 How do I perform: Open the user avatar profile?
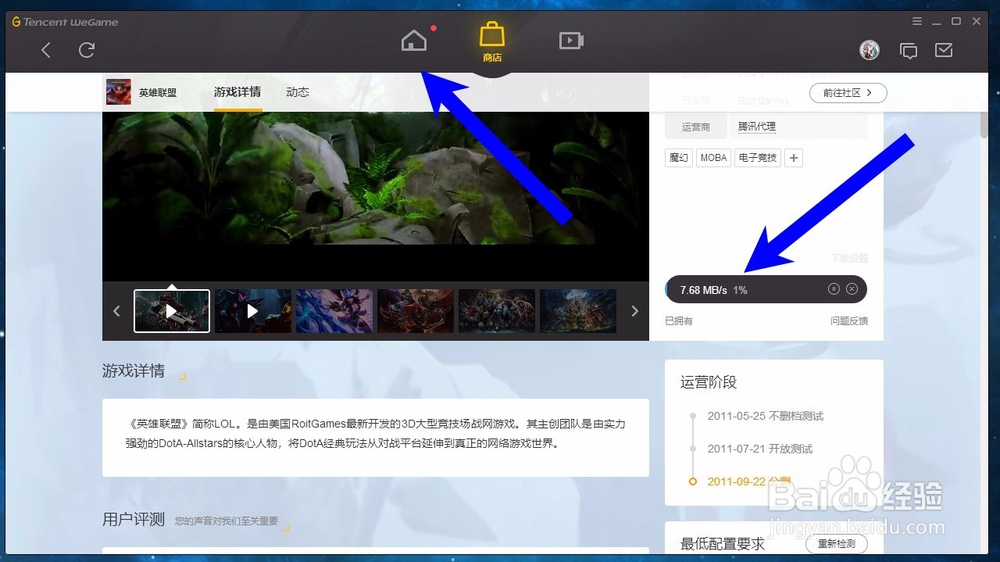[x=869, y=50]
